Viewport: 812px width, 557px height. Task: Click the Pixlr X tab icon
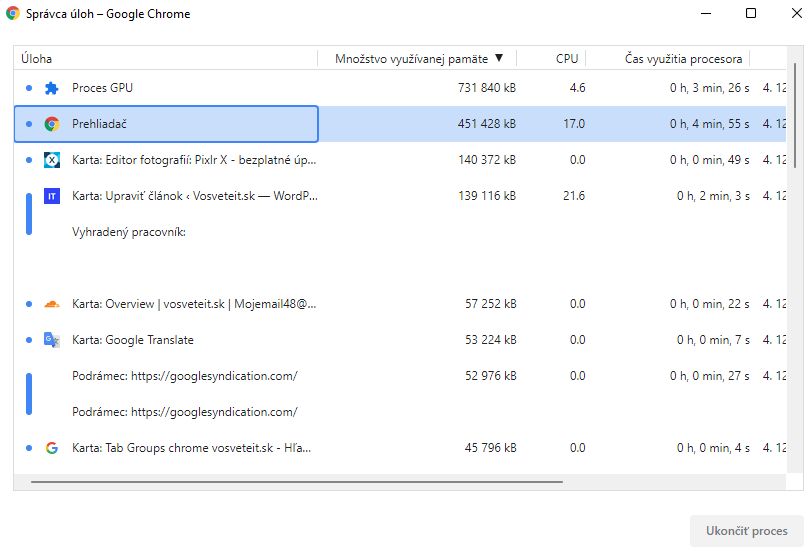tap(51, 160)
